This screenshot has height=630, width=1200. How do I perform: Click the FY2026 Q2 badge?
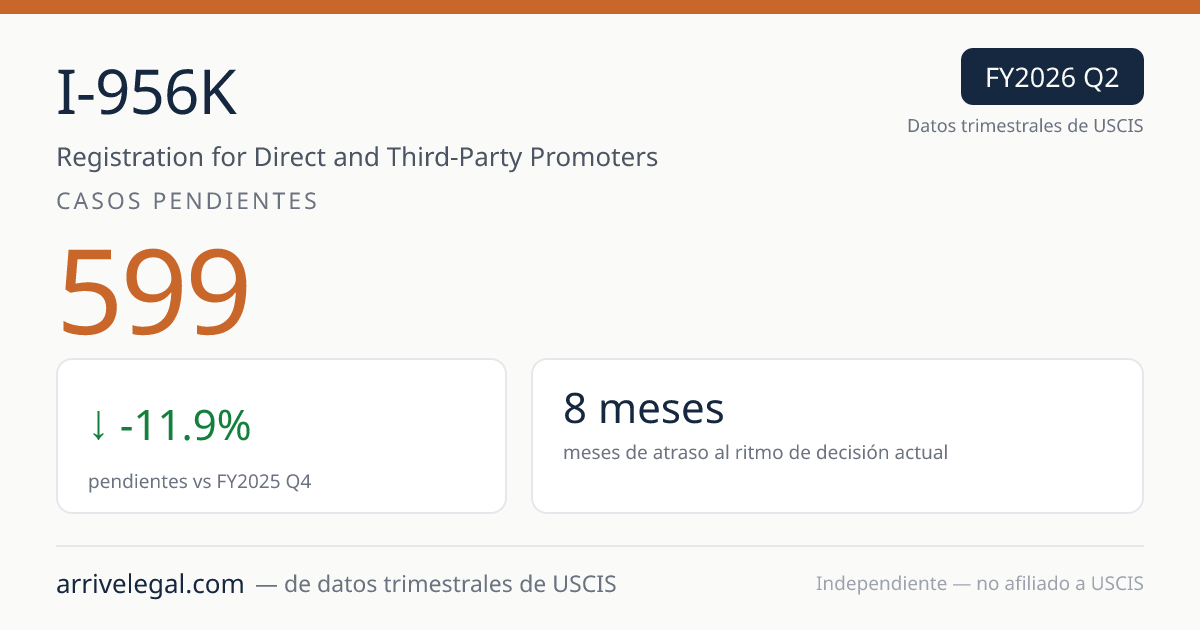coord(1052,77)
